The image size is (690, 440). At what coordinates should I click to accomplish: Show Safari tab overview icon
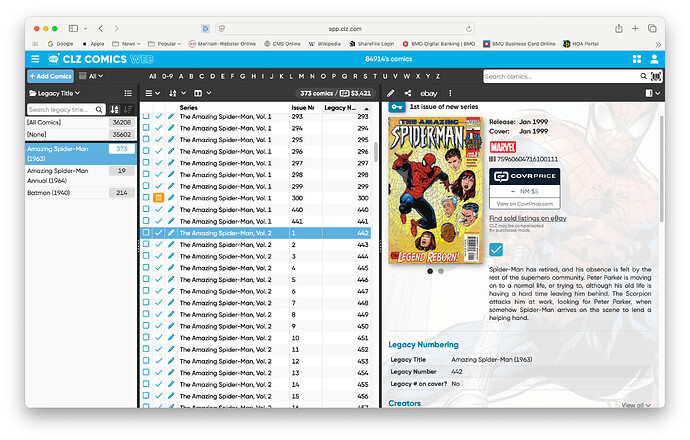(652, 29)
